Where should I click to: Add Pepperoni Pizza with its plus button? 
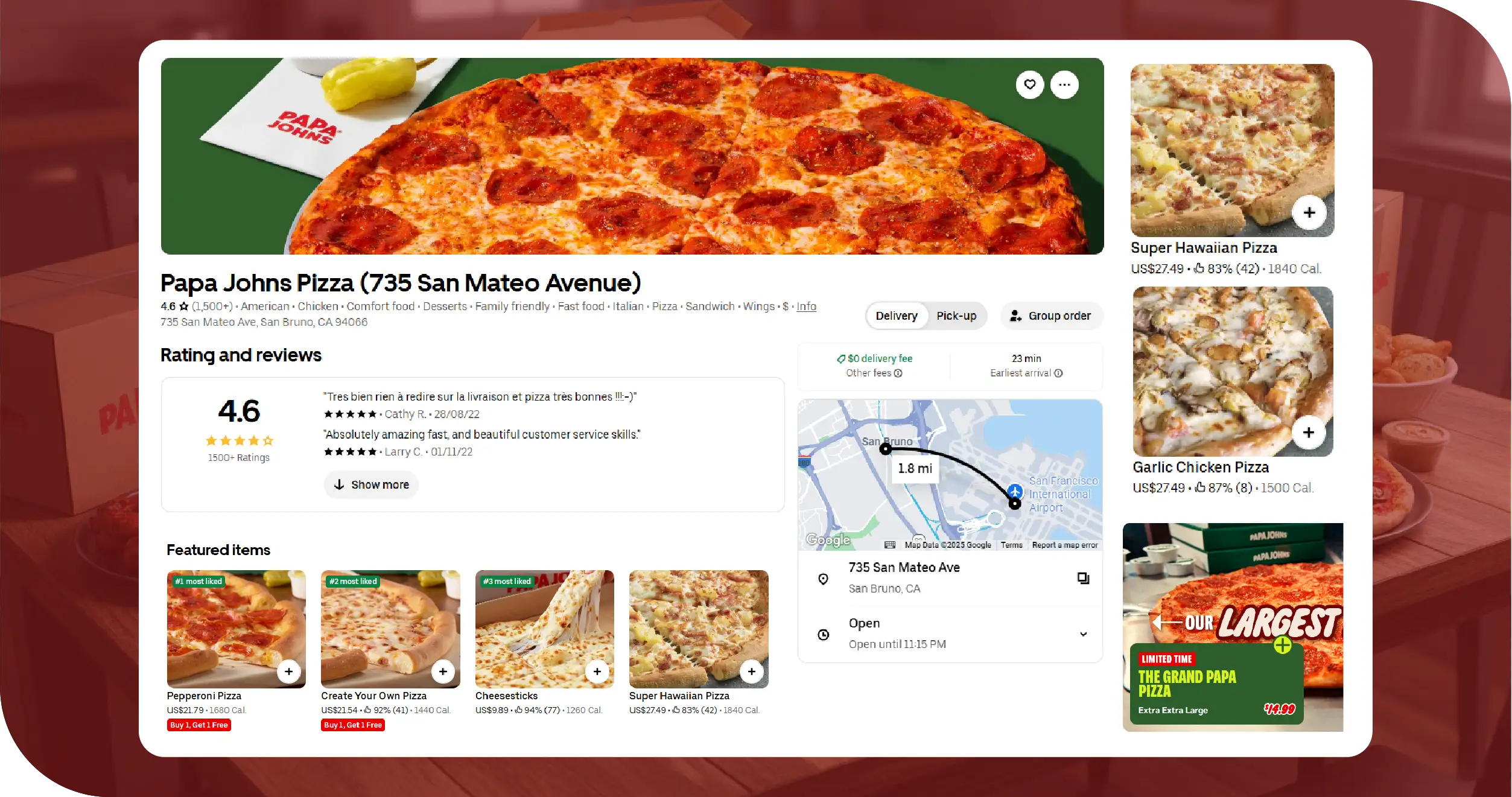[288, 672]
